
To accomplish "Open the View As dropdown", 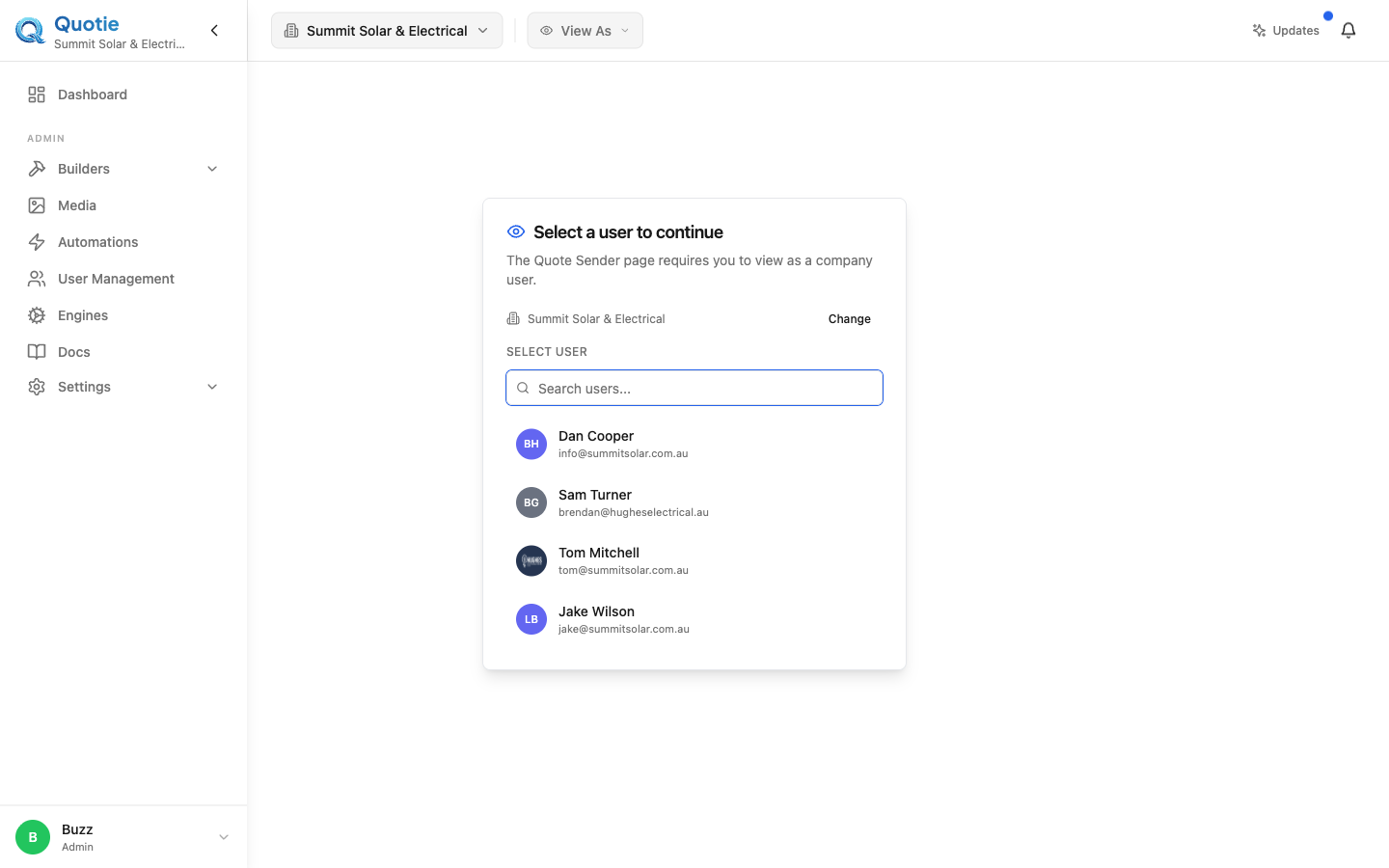I will (585, 31).
